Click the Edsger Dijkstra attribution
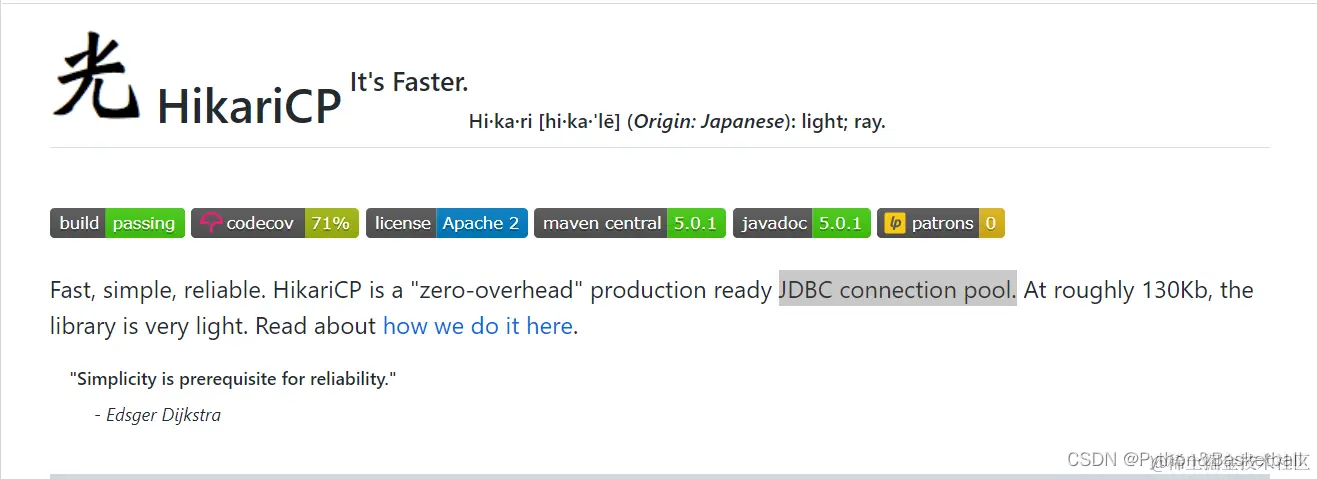The width and height of the screenshot is (1317, 479). pos(157,415)
